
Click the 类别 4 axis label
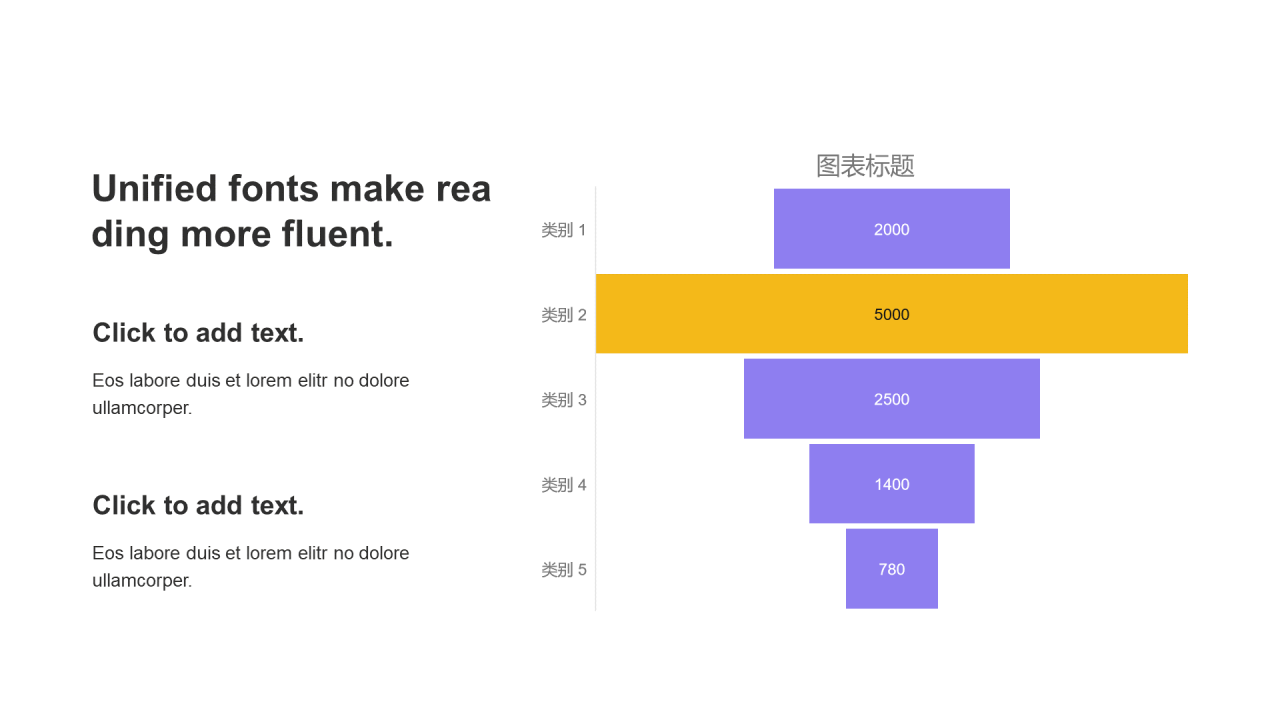pyautogui.click(x=564, y=485)
